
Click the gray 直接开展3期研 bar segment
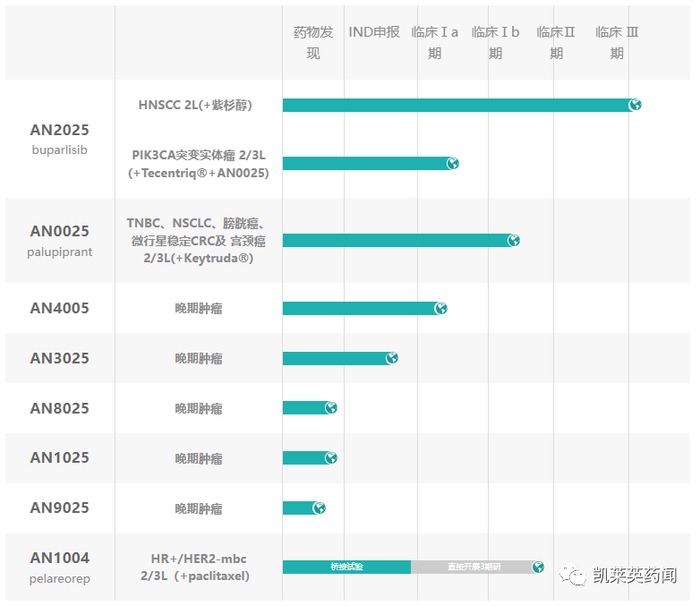point(474,567)
